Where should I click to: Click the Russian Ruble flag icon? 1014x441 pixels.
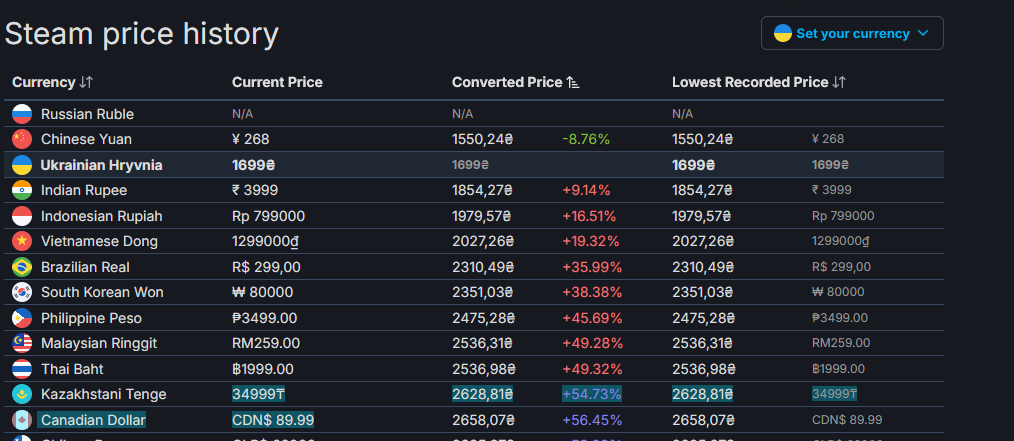pyautogui.click(x=22, y=114)
